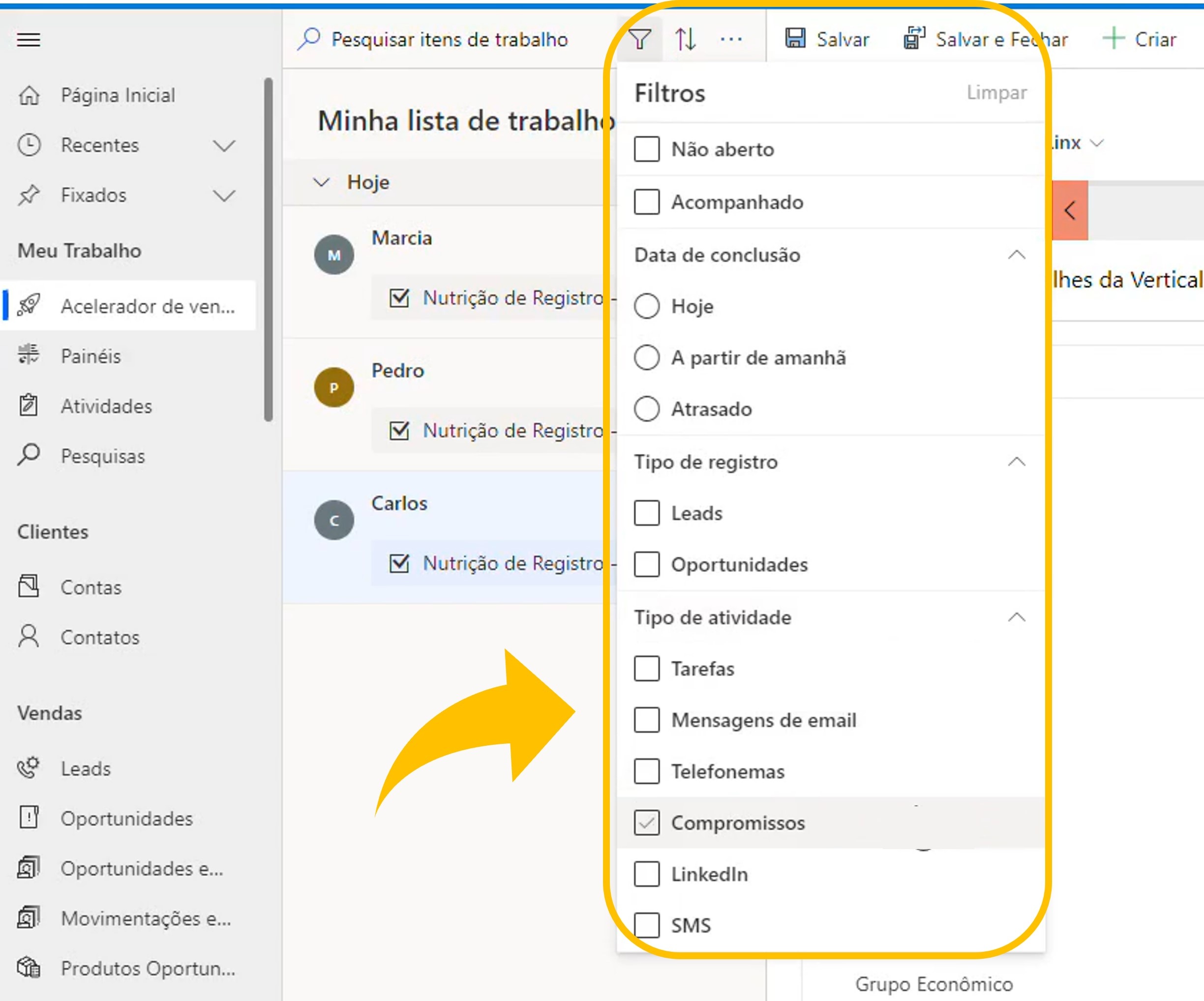Go to Atividades in navigation
This screenshot has width=1204, height=1001.
106,406
